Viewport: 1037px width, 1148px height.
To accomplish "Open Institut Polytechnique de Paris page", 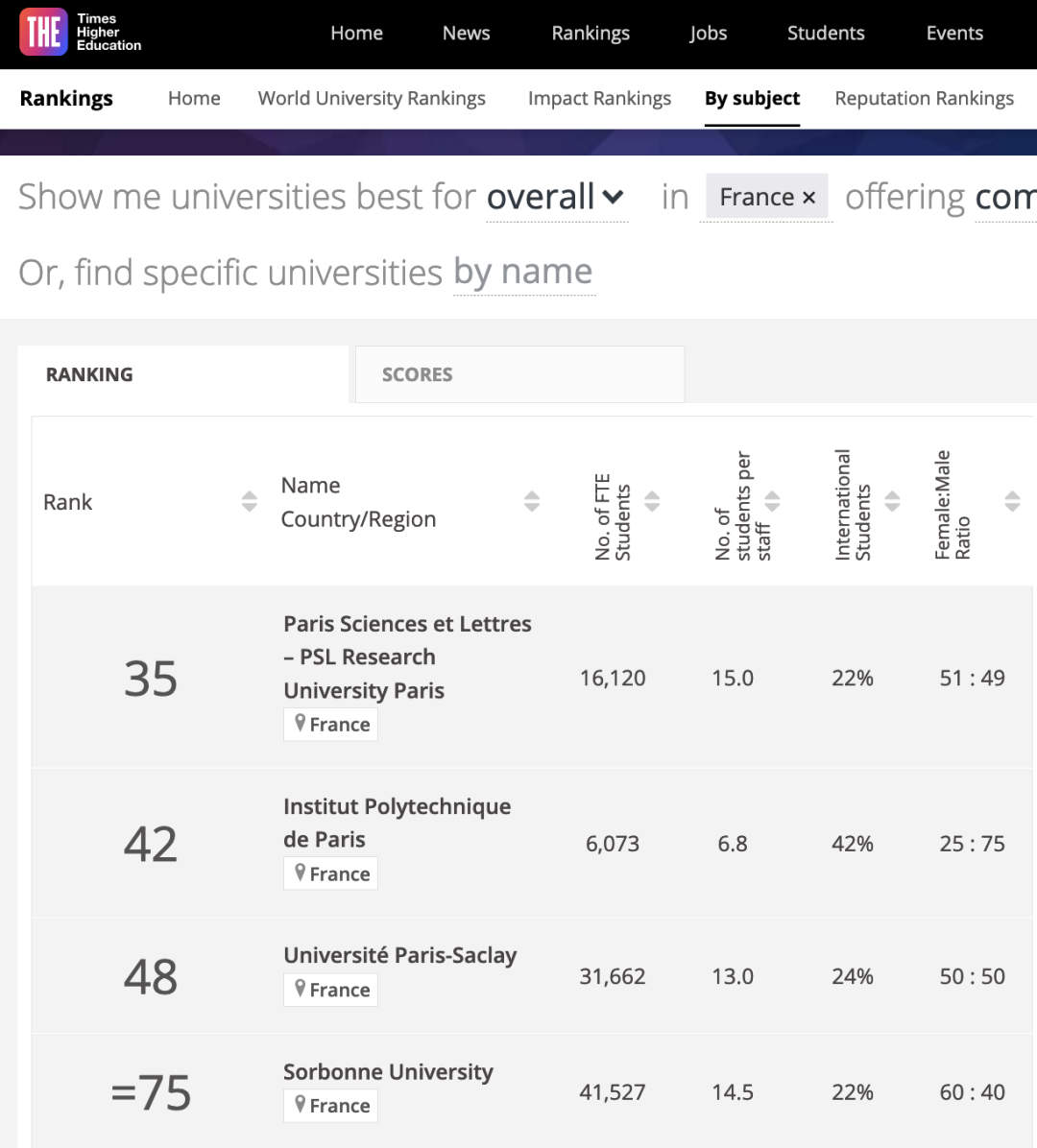I will click(x=397, y=823).
